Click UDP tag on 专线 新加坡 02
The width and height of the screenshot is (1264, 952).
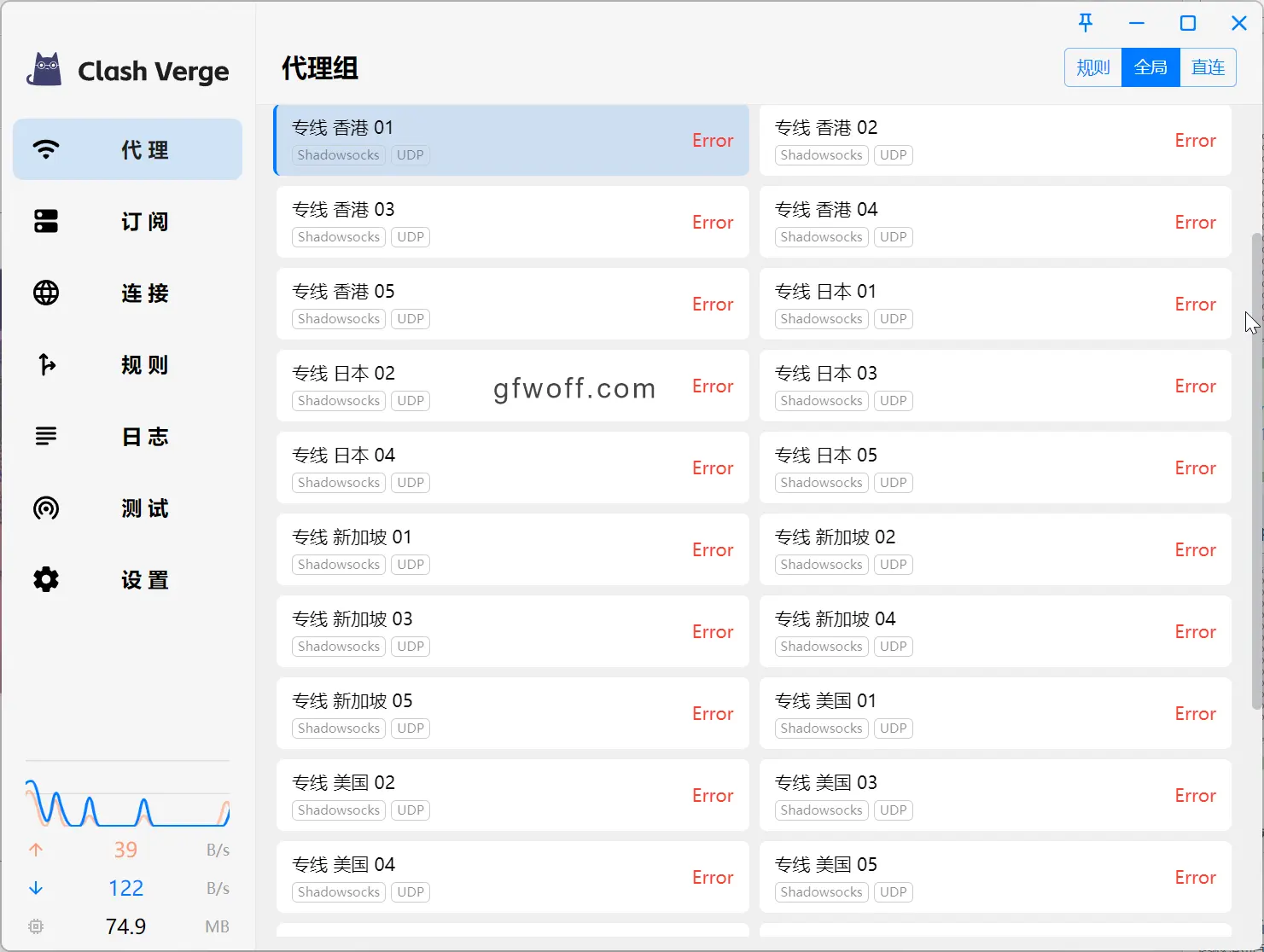click(x=894, y=564)
